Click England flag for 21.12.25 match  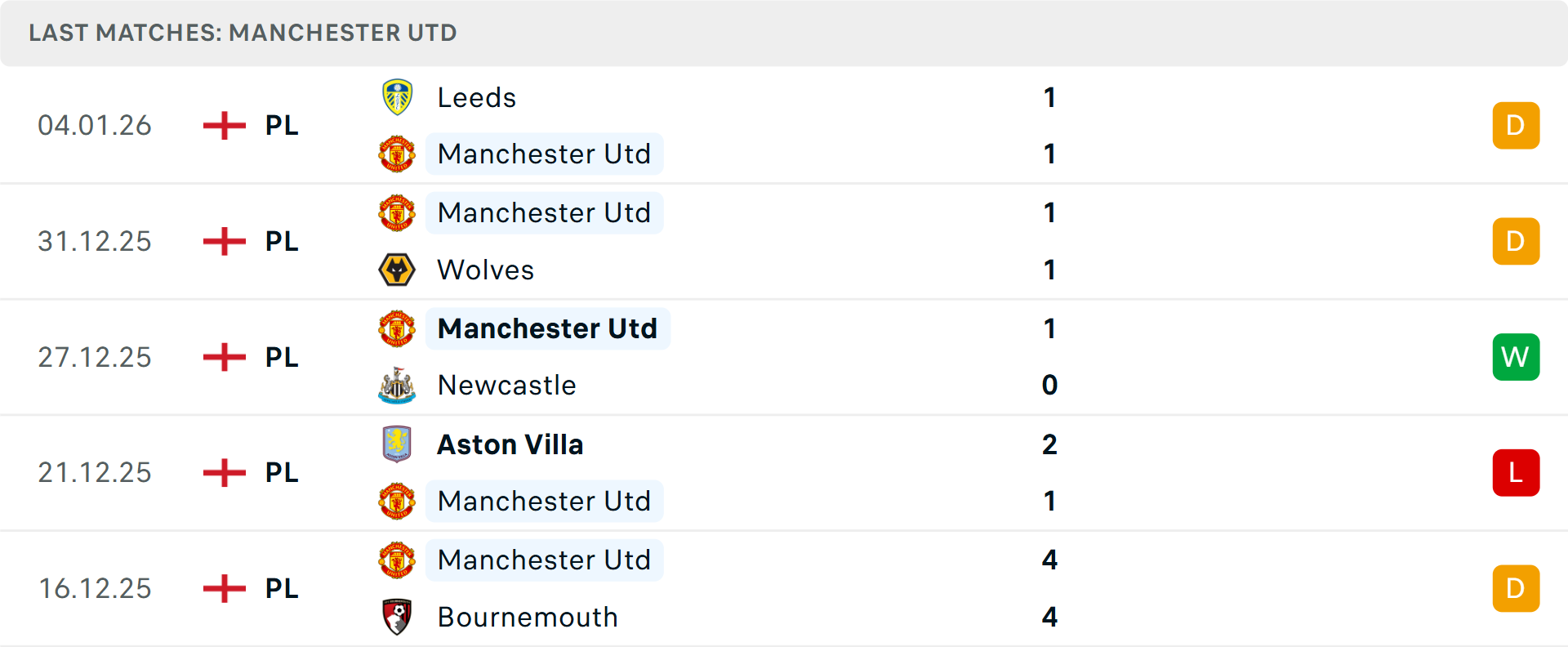[225, 472]
